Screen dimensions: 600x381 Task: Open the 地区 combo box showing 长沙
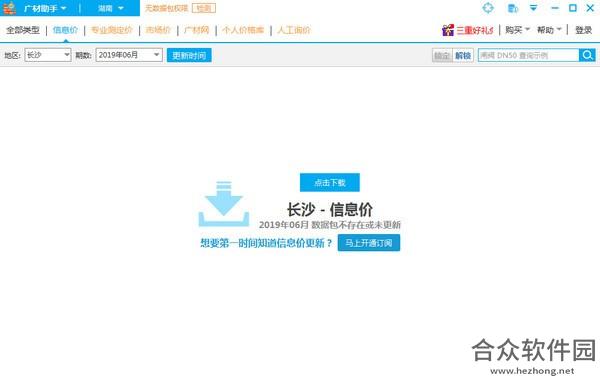click(48, 55)
